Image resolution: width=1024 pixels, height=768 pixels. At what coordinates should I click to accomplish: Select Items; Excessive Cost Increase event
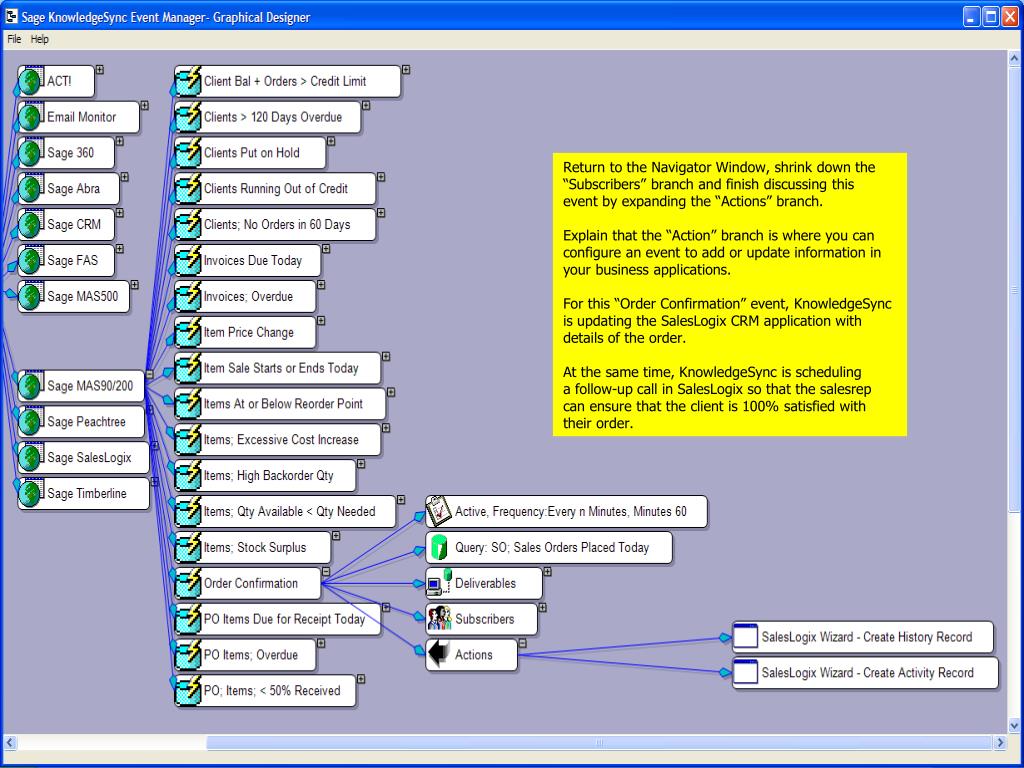(278, 440)
